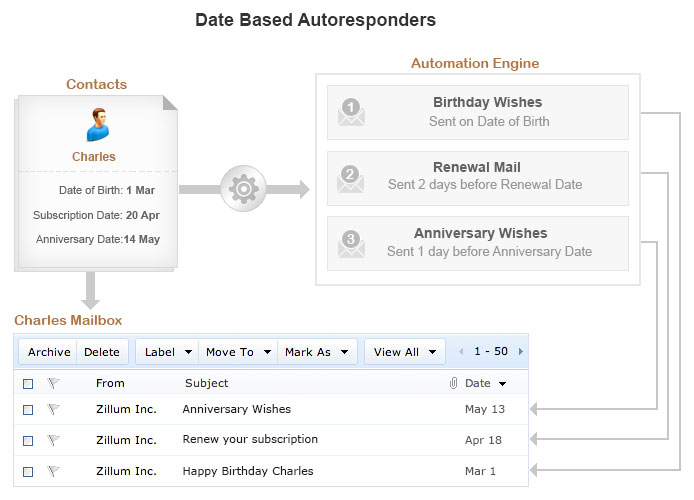The width and height of the screenshot is (694, 500).
Task: Expand the Move To dropdown
Action: [235, 352]
